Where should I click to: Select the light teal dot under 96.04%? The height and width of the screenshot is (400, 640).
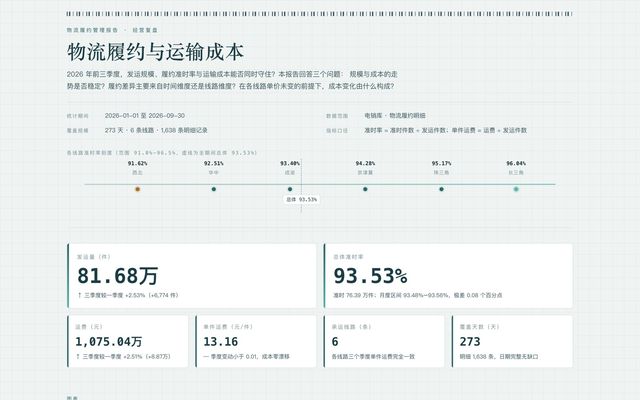point(516,189)
